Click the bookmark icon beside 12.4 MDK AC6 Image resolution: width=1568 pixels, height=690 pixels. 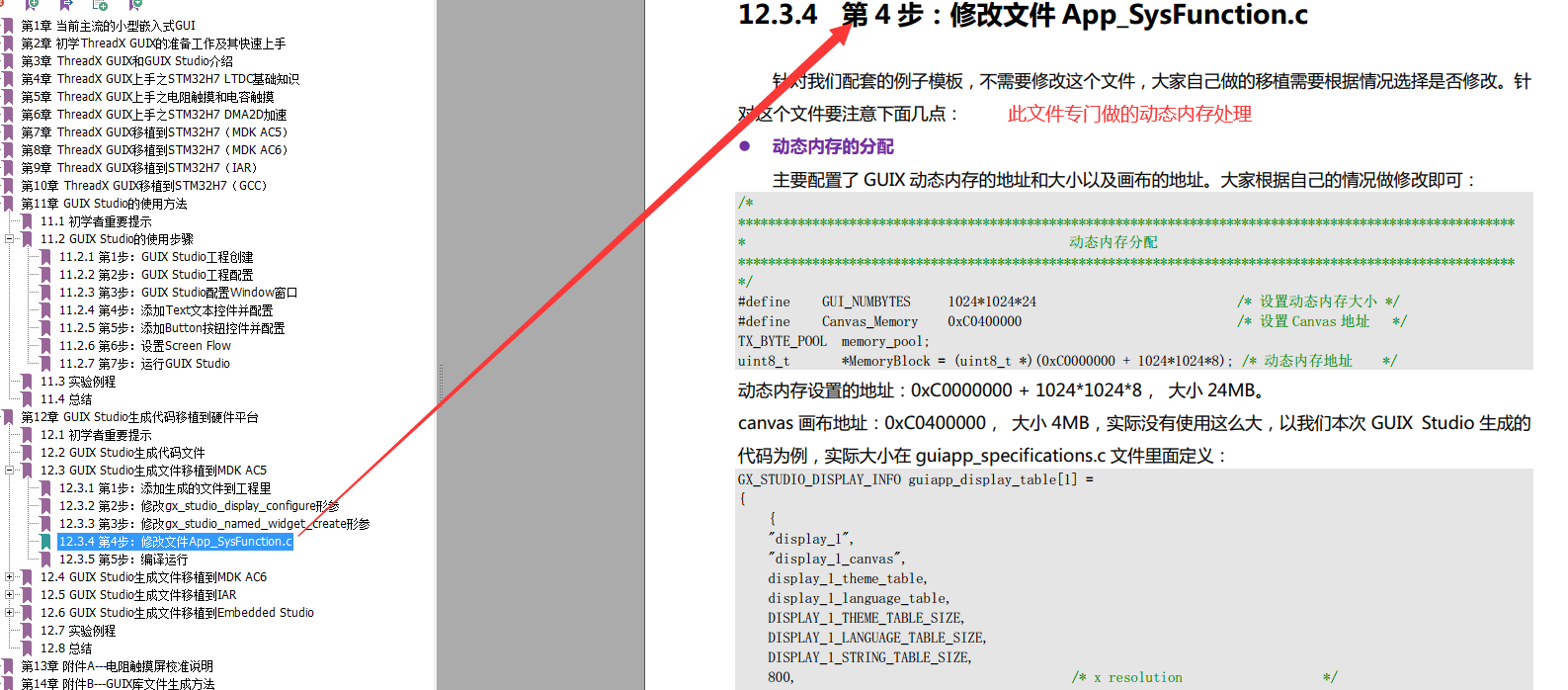(x=27, y=577)
